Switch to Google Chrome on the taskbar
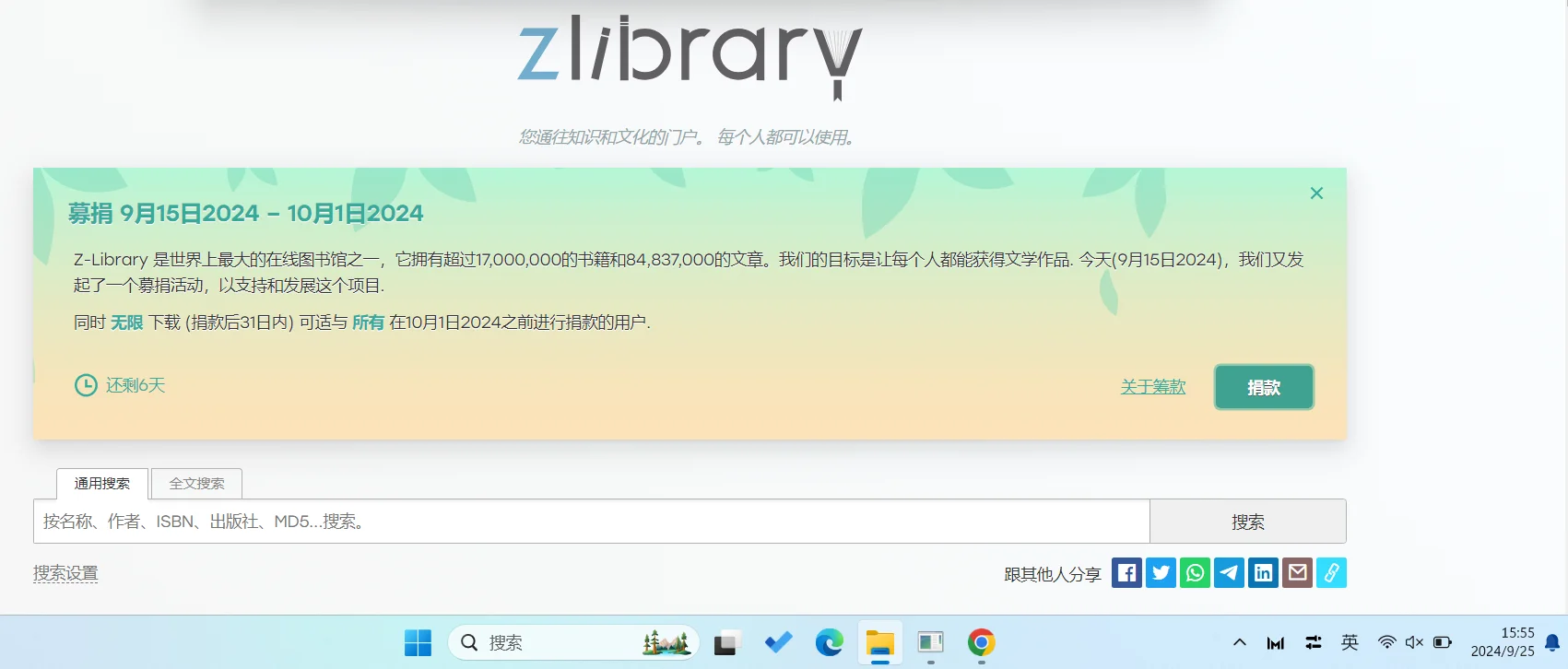 tap(982, 642)
